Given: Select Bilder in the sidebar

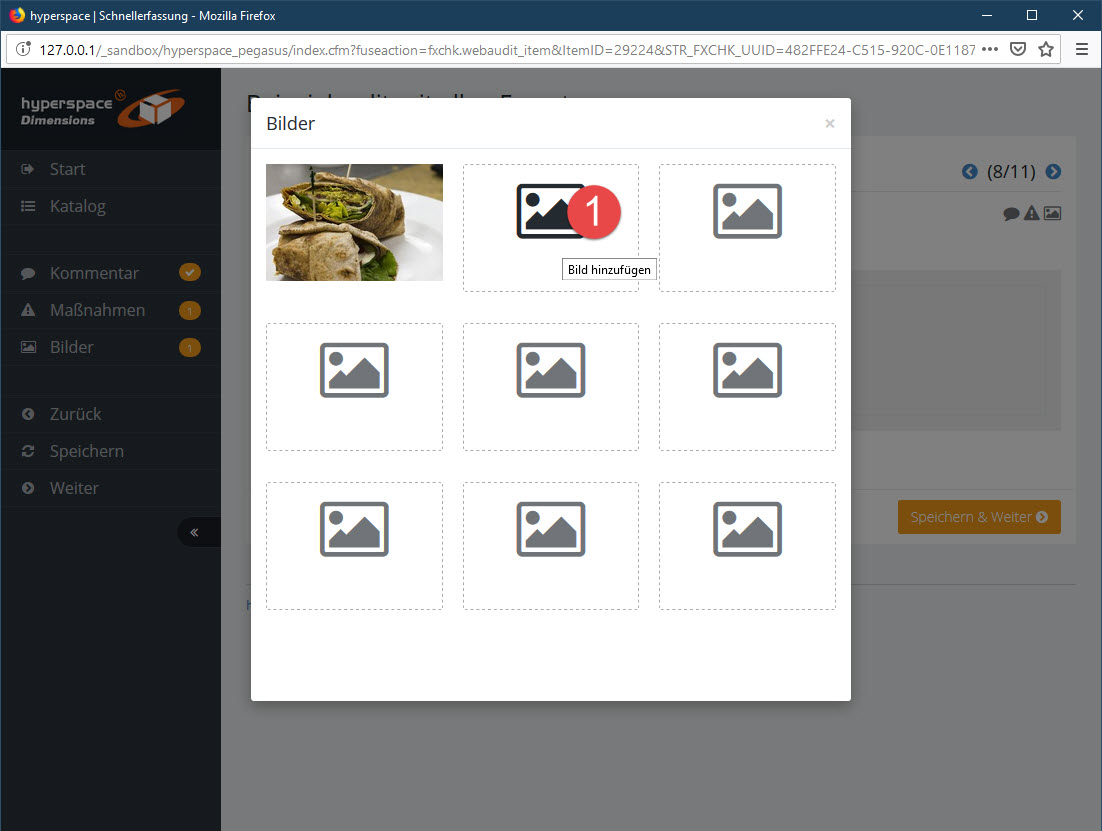Looking at the screenshot, I should 72,347.
